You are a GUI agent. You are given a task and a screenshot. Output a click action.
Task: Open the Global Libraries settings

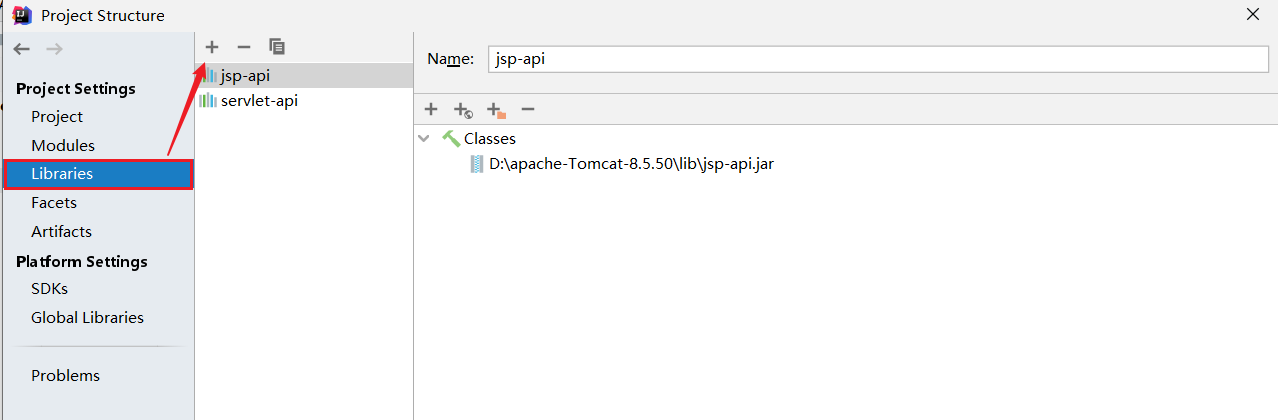coord(87,317)
